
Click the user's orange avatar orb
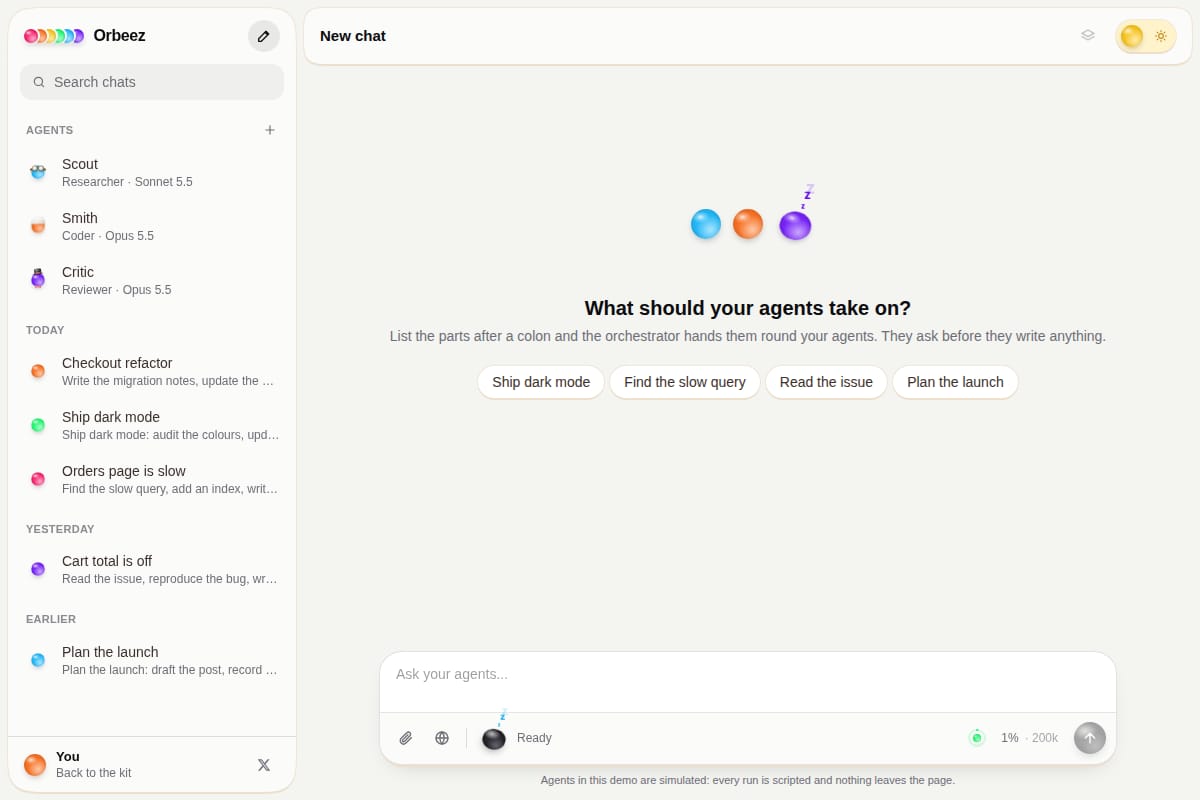pos(35,765)
